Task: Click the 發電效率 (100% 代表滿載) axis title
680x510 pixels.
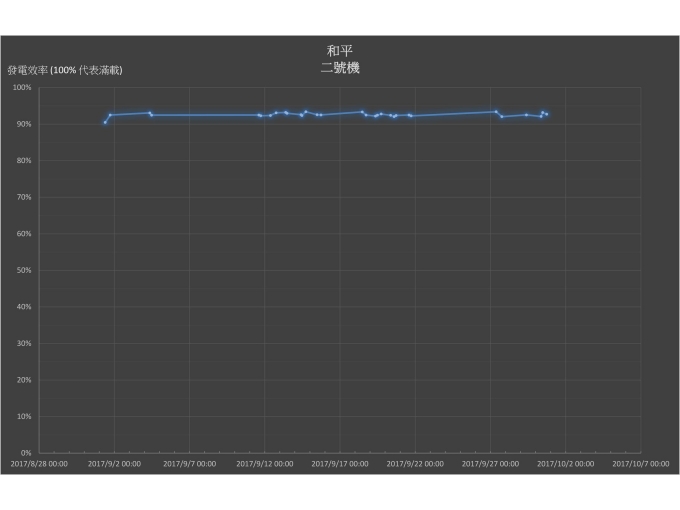Action: [65, 71]
